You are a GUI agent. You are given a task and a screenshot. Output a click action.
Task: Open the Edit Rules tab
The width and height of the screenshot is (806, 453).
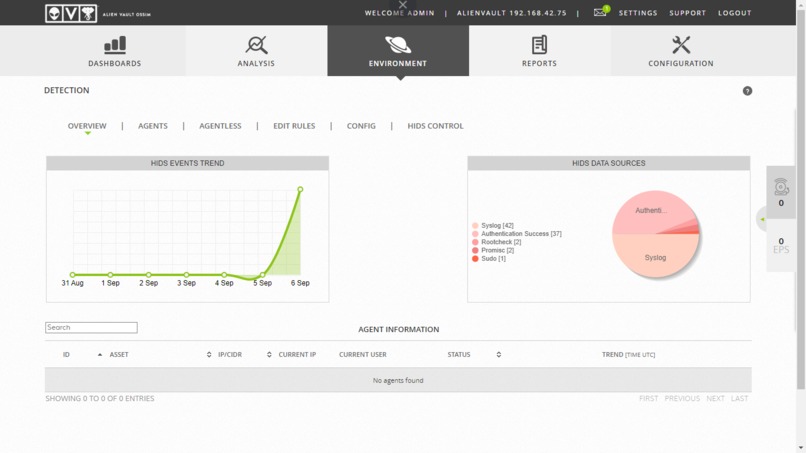point(294,126)
